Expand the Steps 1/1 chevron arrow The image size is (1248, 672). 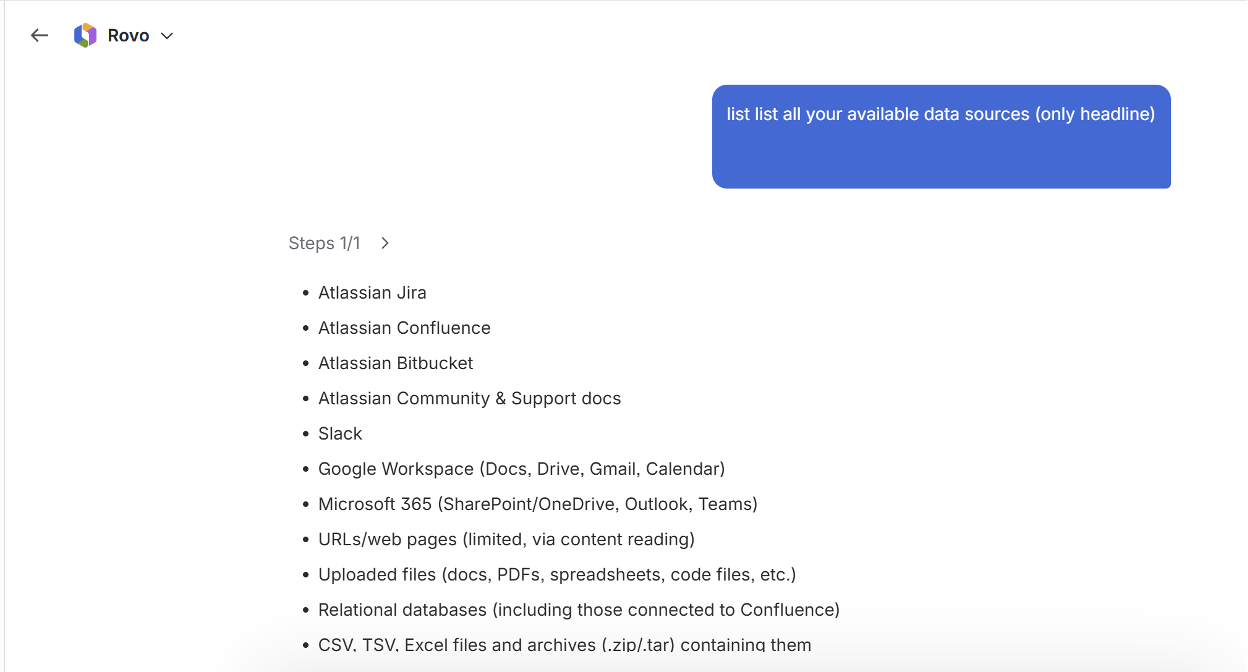(x=385, y=243)
